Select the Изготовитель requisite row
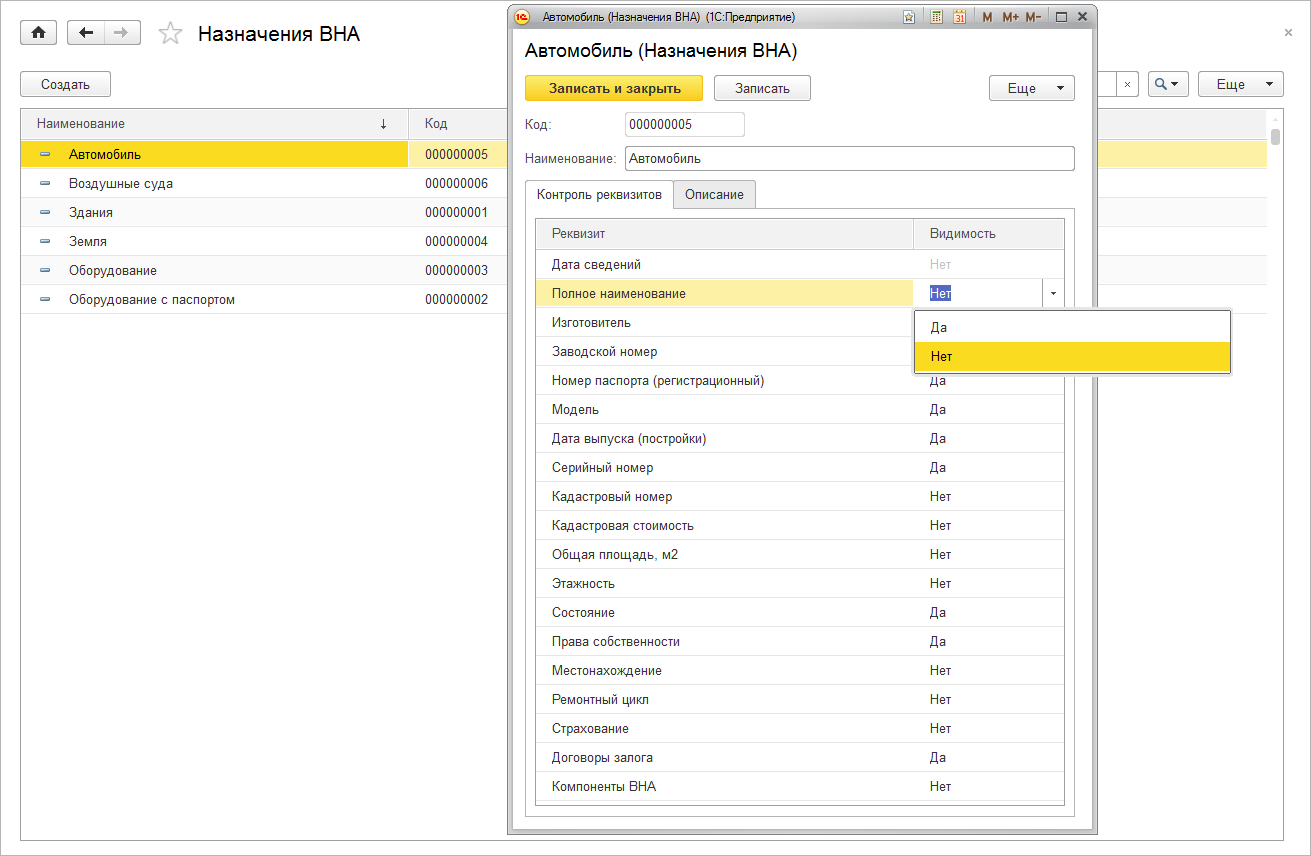The image size is (1311, 856). [x=725, y=323]
